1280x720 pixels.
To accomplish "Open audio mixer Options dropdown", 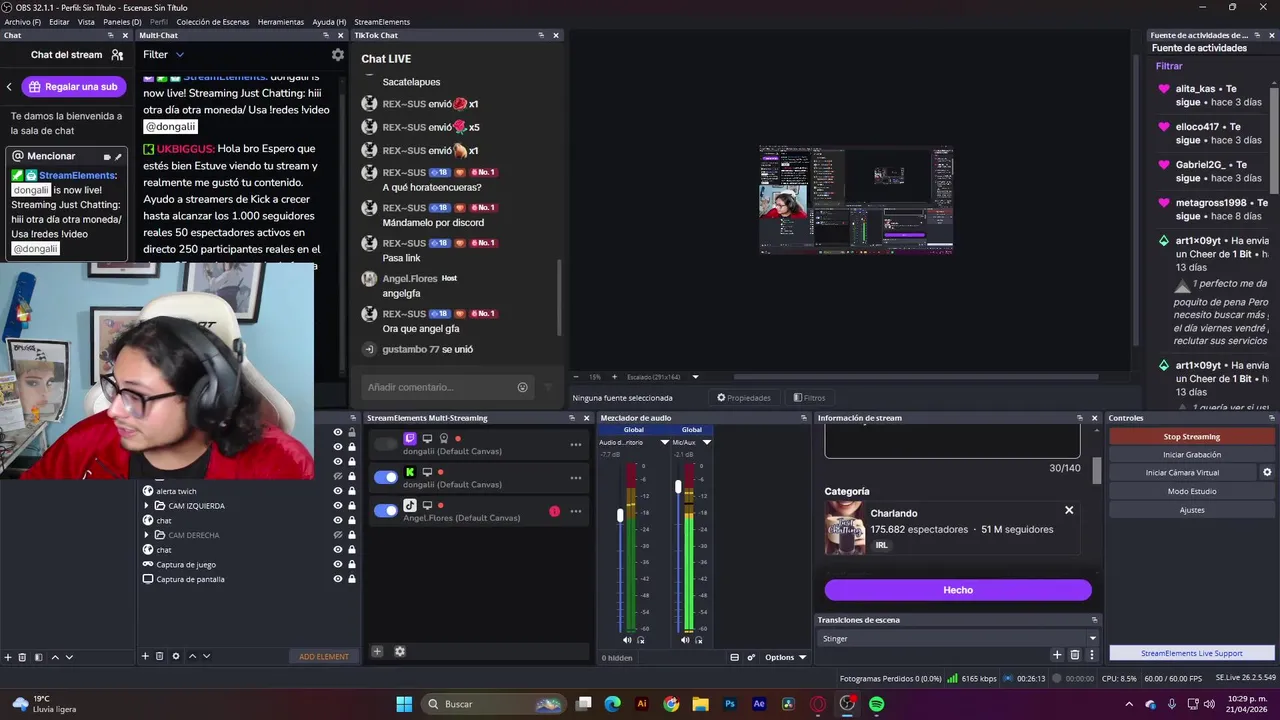I will click(786, 657).
